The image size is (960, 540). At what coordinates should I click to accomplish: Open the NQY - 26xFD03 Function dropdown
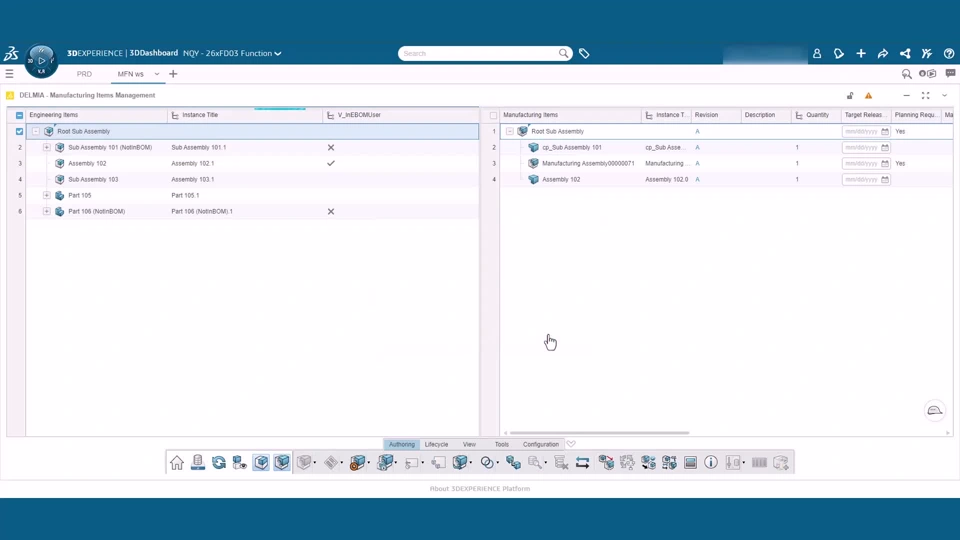[232, 53]
